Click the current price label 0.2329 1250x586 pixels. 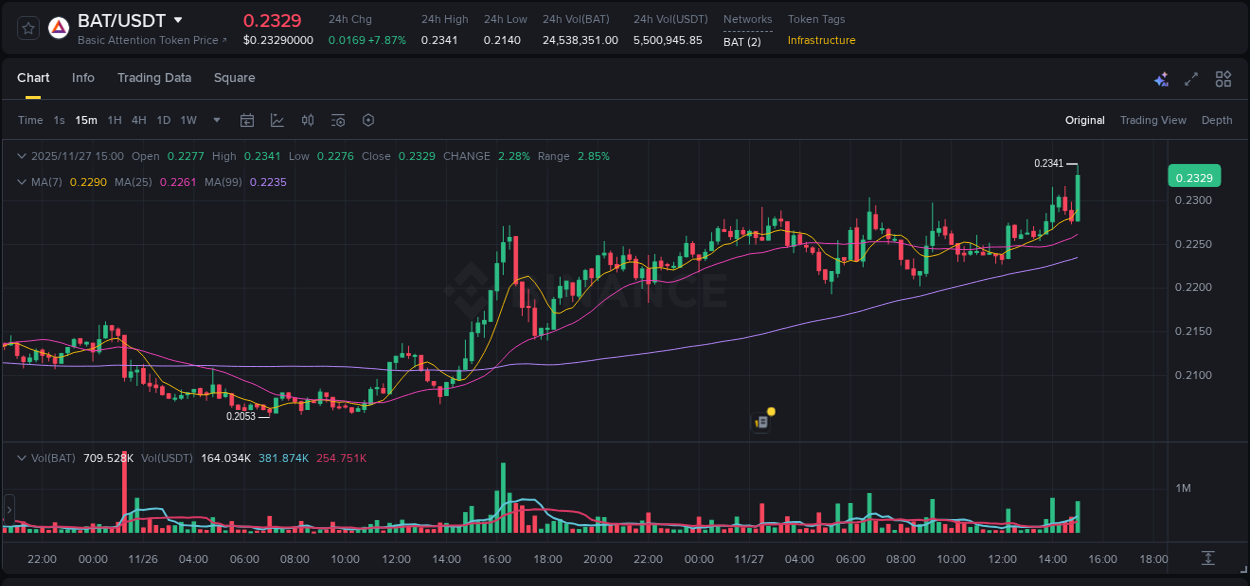tap(1196, 176)
